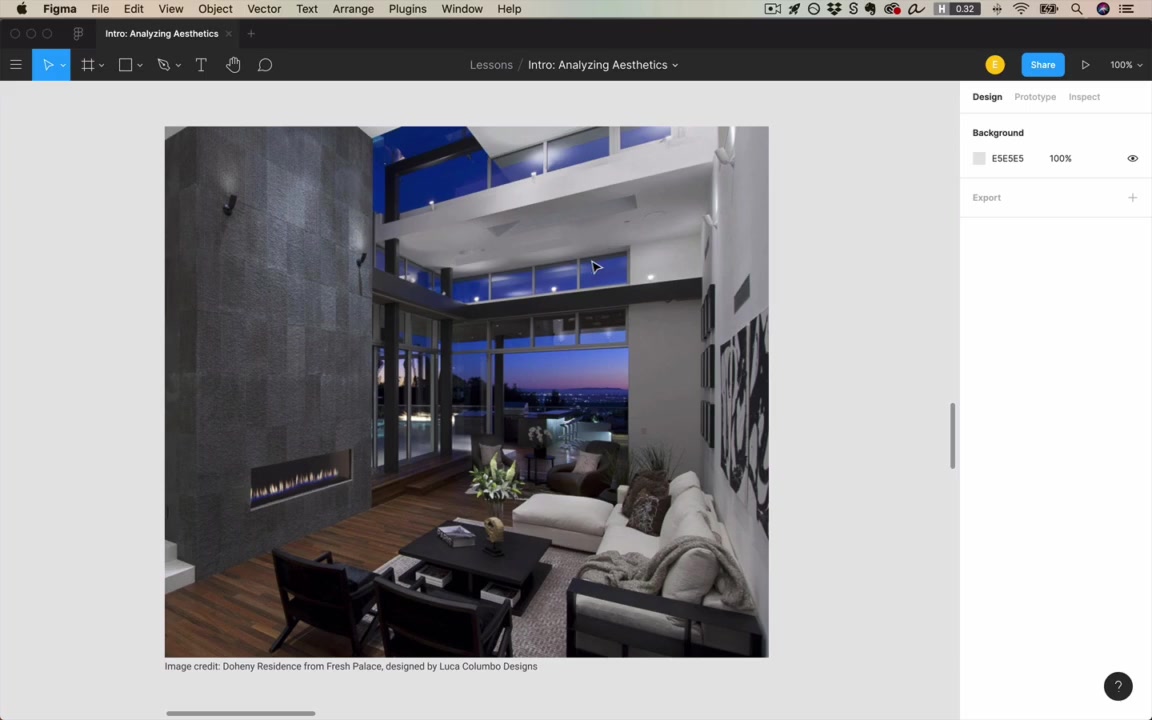This screenshot has width=1152, height=720.
Task: Select the Image credit caption text
Action: point(350,666)
